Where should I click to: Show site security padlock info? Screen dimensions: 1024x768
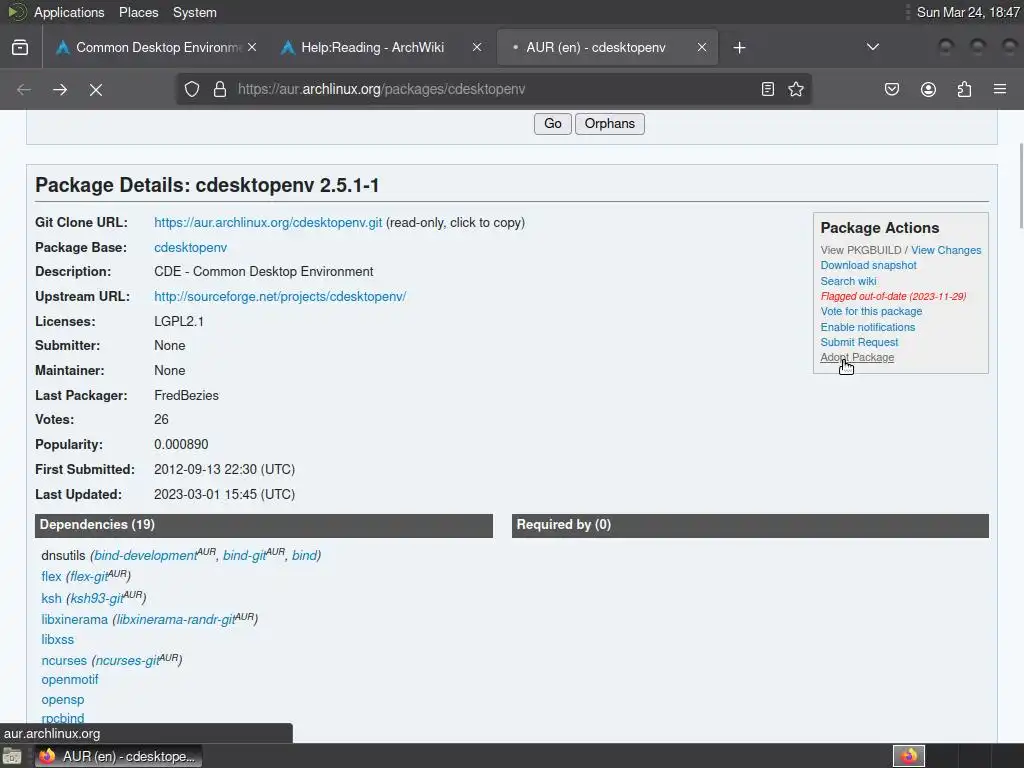point(220,89)
